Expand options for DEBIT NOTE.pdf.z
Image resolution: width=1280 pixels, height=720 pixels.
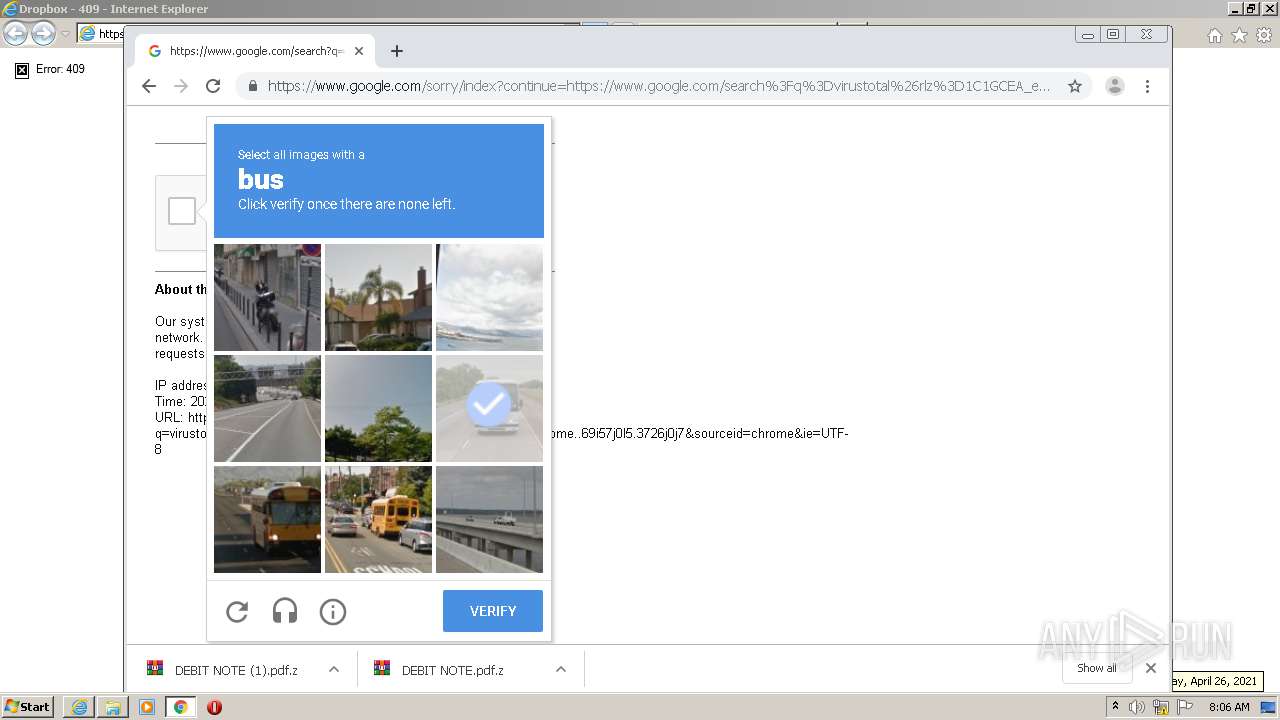pyautogui.click(x=561, y=670)
